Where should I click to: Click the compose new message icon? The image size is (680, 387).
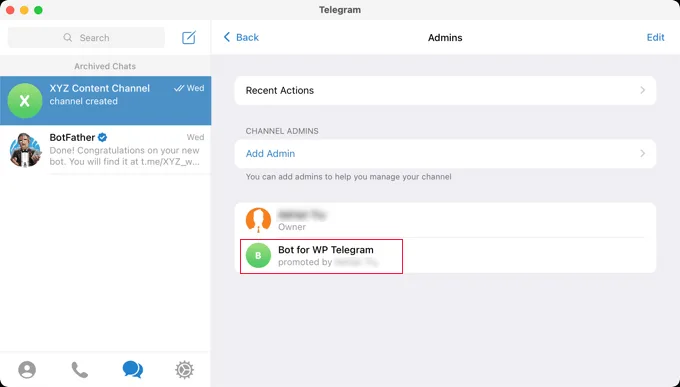pyautogui.click(x=189, y=37)
